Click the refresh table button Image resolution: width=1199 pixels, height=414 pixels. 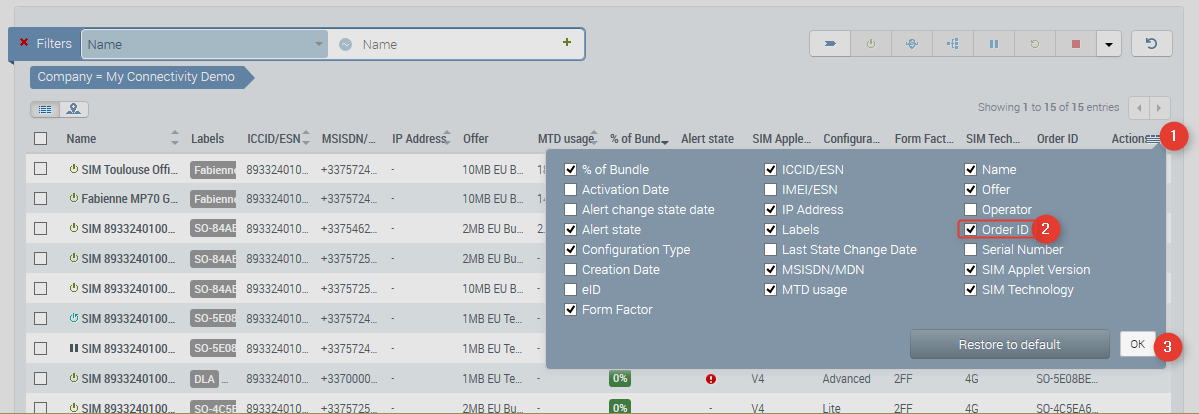[x=1151, y=44]
